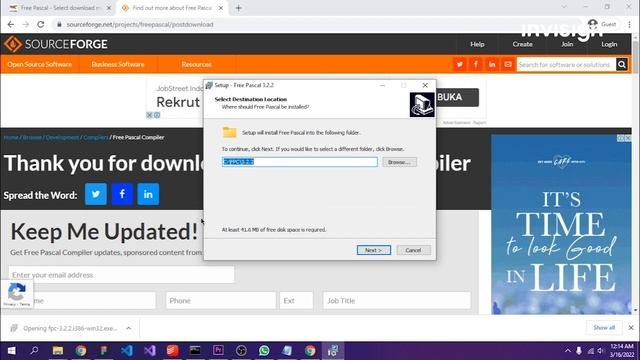
Task: Open the Business Software menu
Action: tap(118, 64)
